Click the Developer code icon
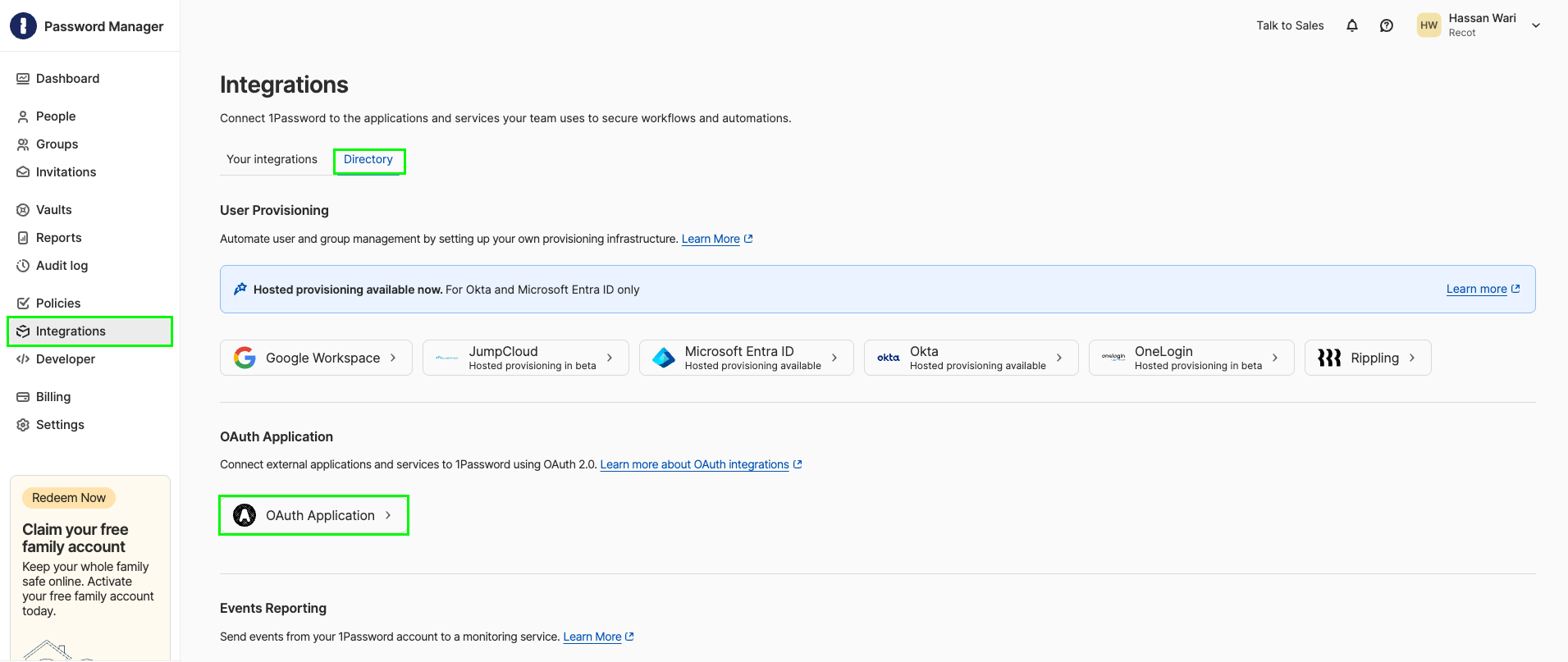 pyautogui.click(x=23, y=359)
